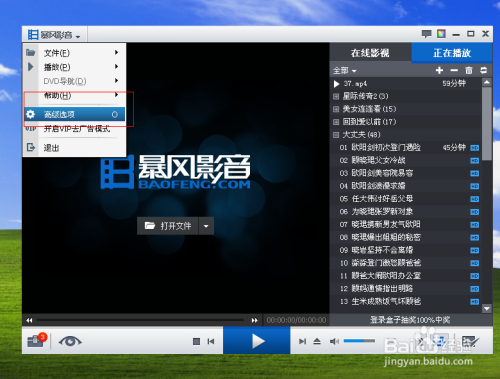Open the skin color palette icon
This screenshot has width=500, height=379.
441,33
